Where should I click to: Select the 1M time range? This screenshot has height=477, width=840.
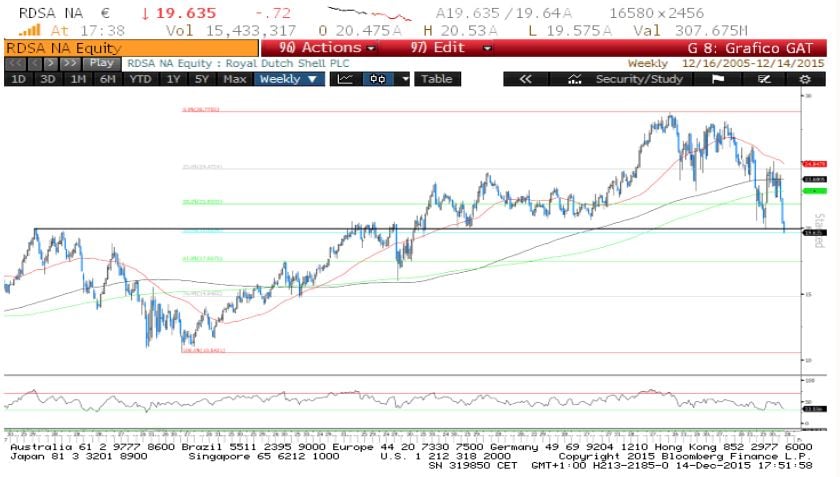[78, 79]
